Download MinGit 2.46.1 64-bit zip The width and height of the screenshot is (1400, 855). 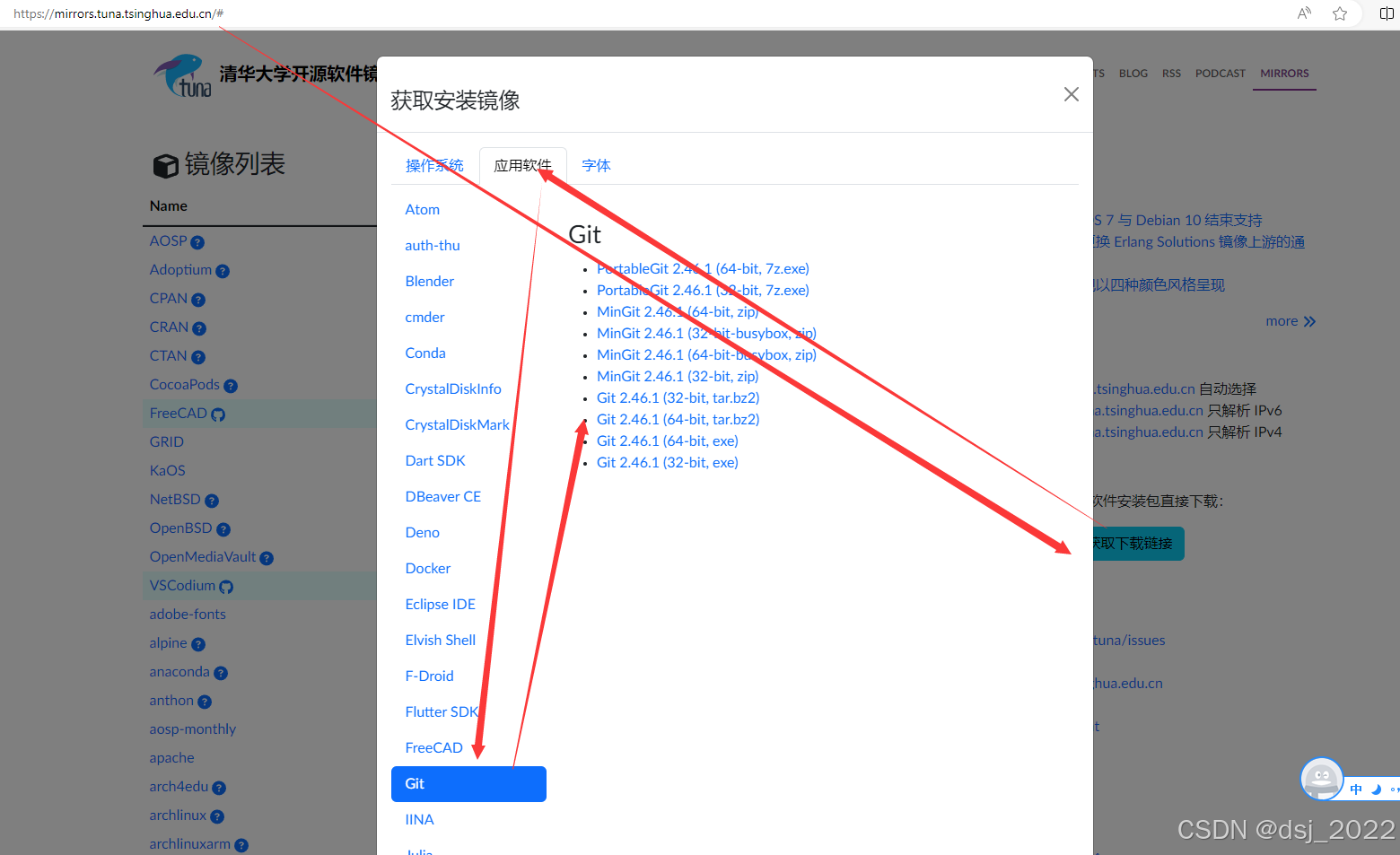(x=678, y=311)
